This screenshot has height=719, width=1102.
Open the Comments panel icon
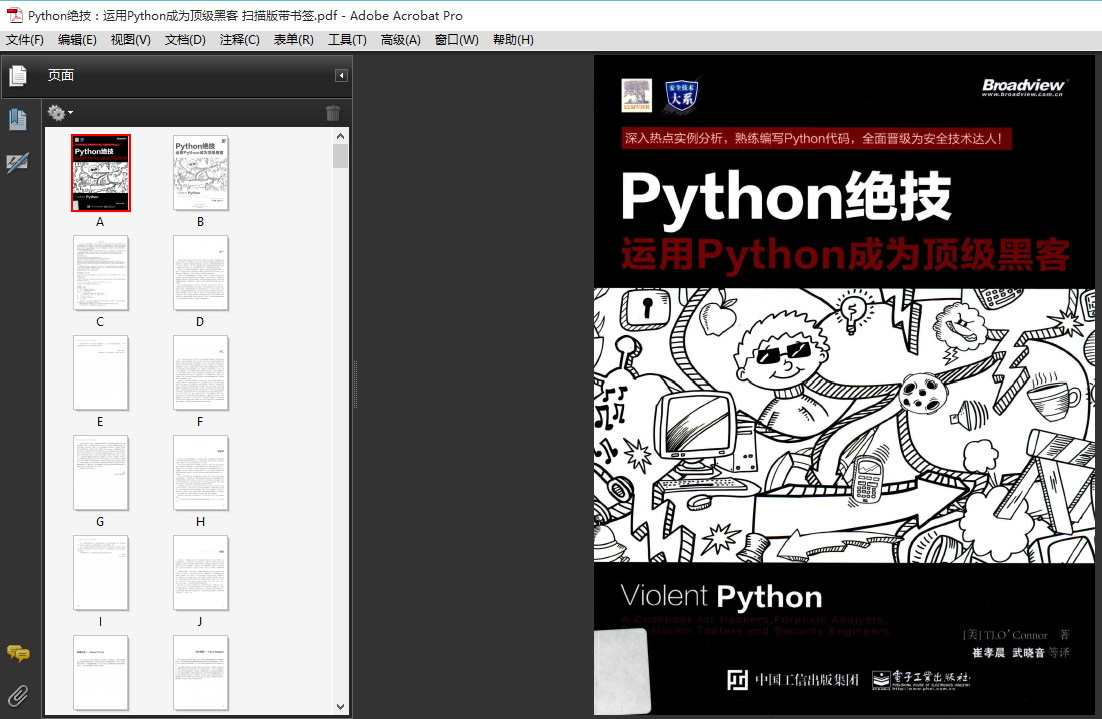coord(18,653)
